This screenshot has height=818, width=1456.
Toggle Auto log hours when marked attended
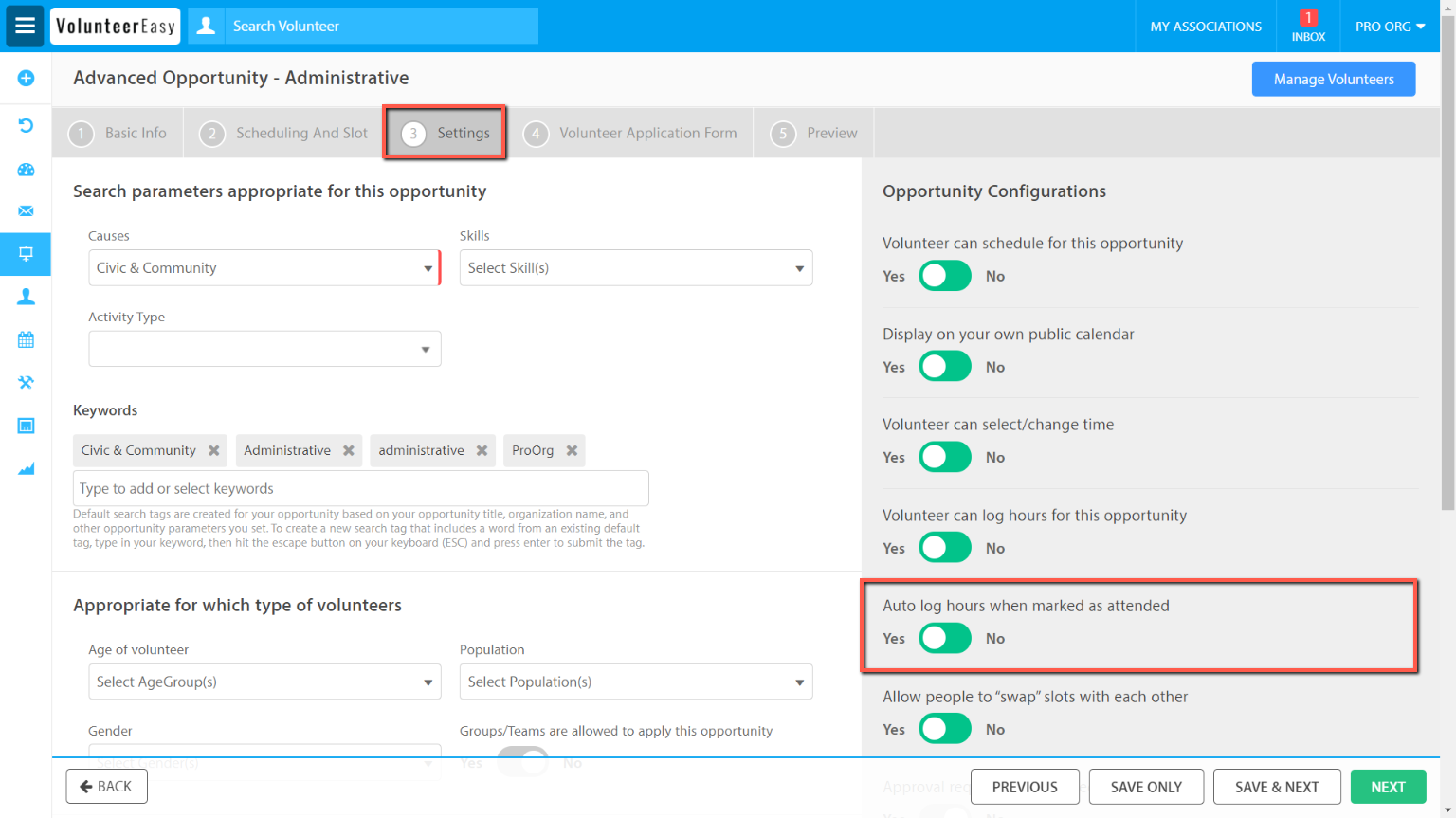click(x=945, y=638)
